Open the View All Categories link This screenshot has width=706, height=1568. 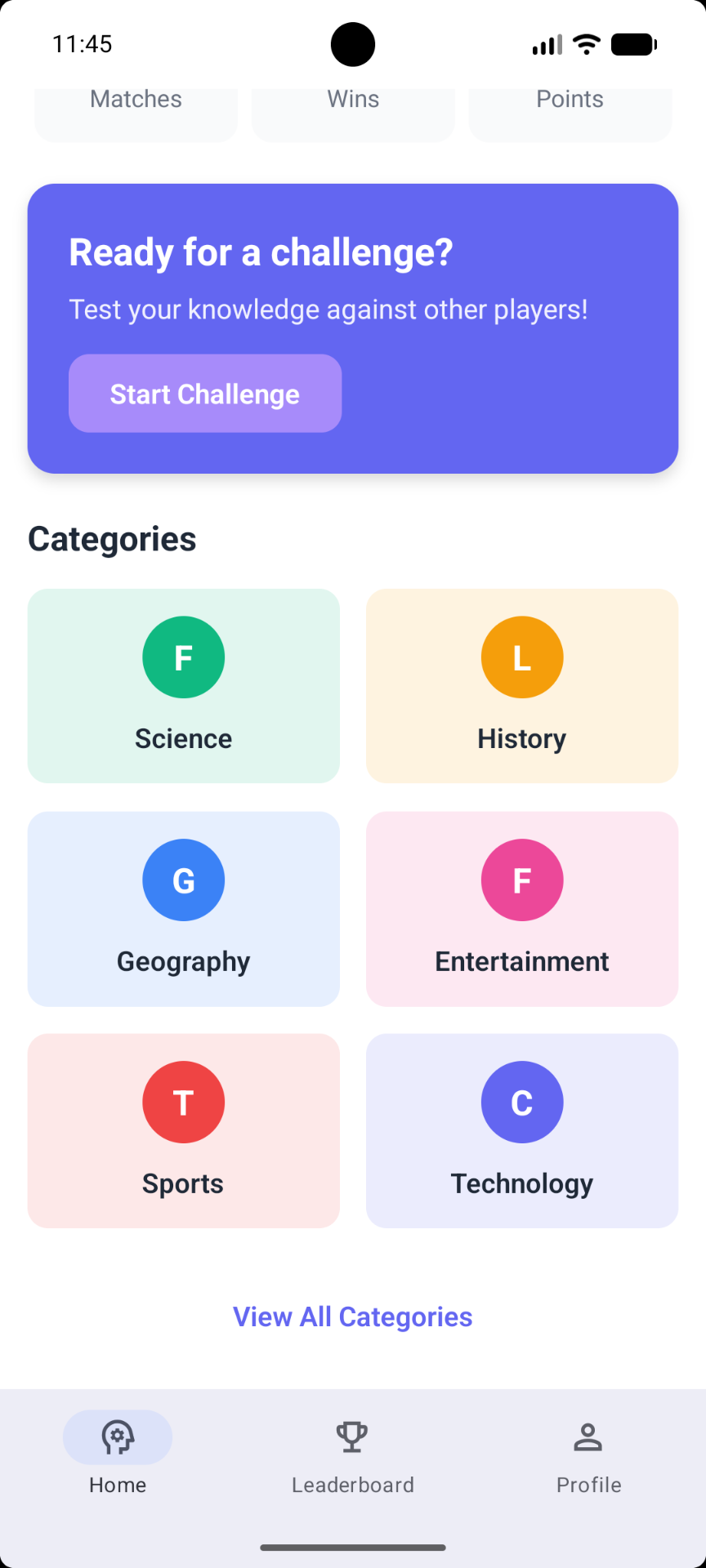tap(353, 1316)
